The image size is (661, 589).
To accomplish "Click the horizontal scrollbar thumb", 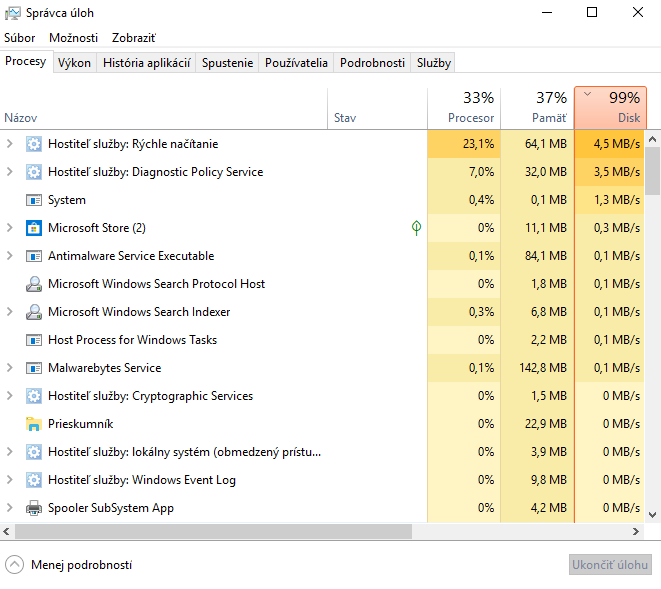I will pyautogui.click(x=213, y=531).
